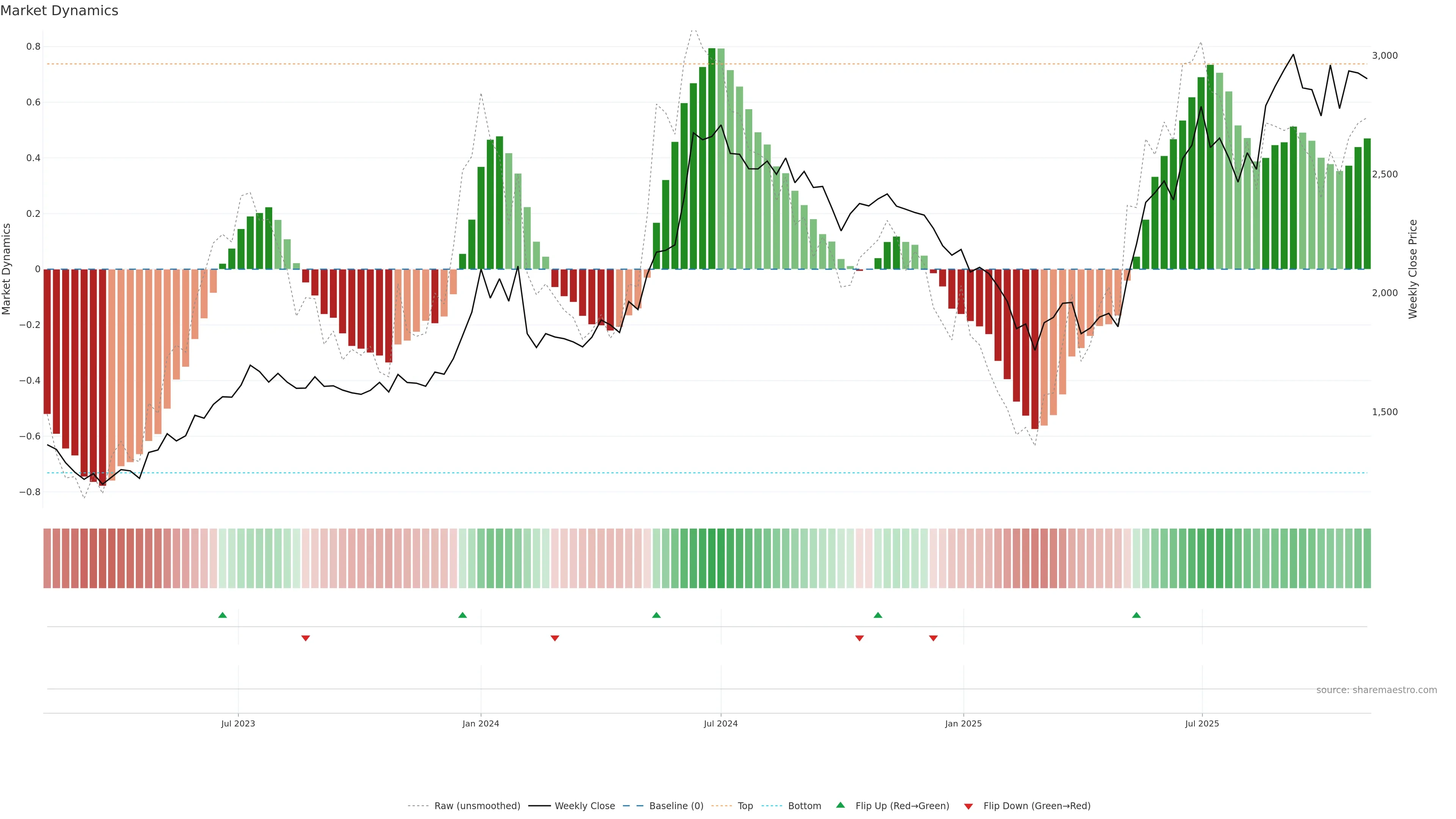
Task: Click the last red flip-down marker before Jan 2025
Action: point(933,638)
